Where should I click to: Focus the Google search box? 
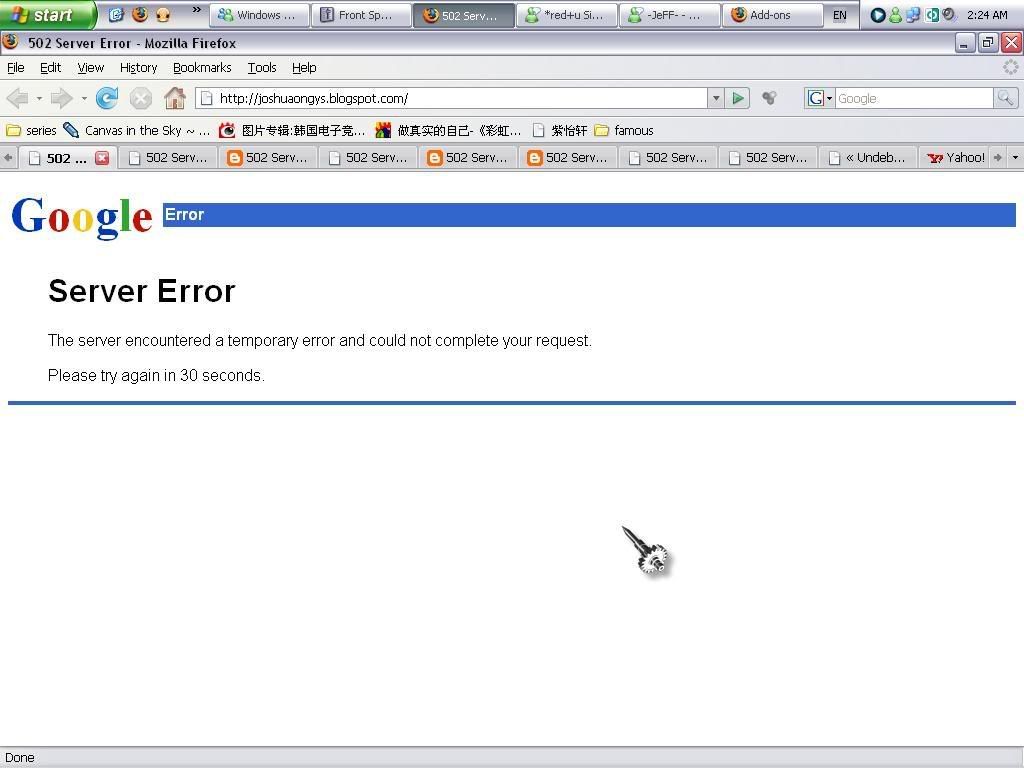[x=914, y=99]
